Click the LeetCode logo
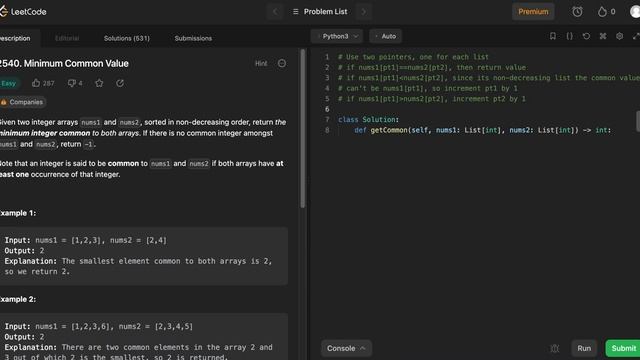 23,11
